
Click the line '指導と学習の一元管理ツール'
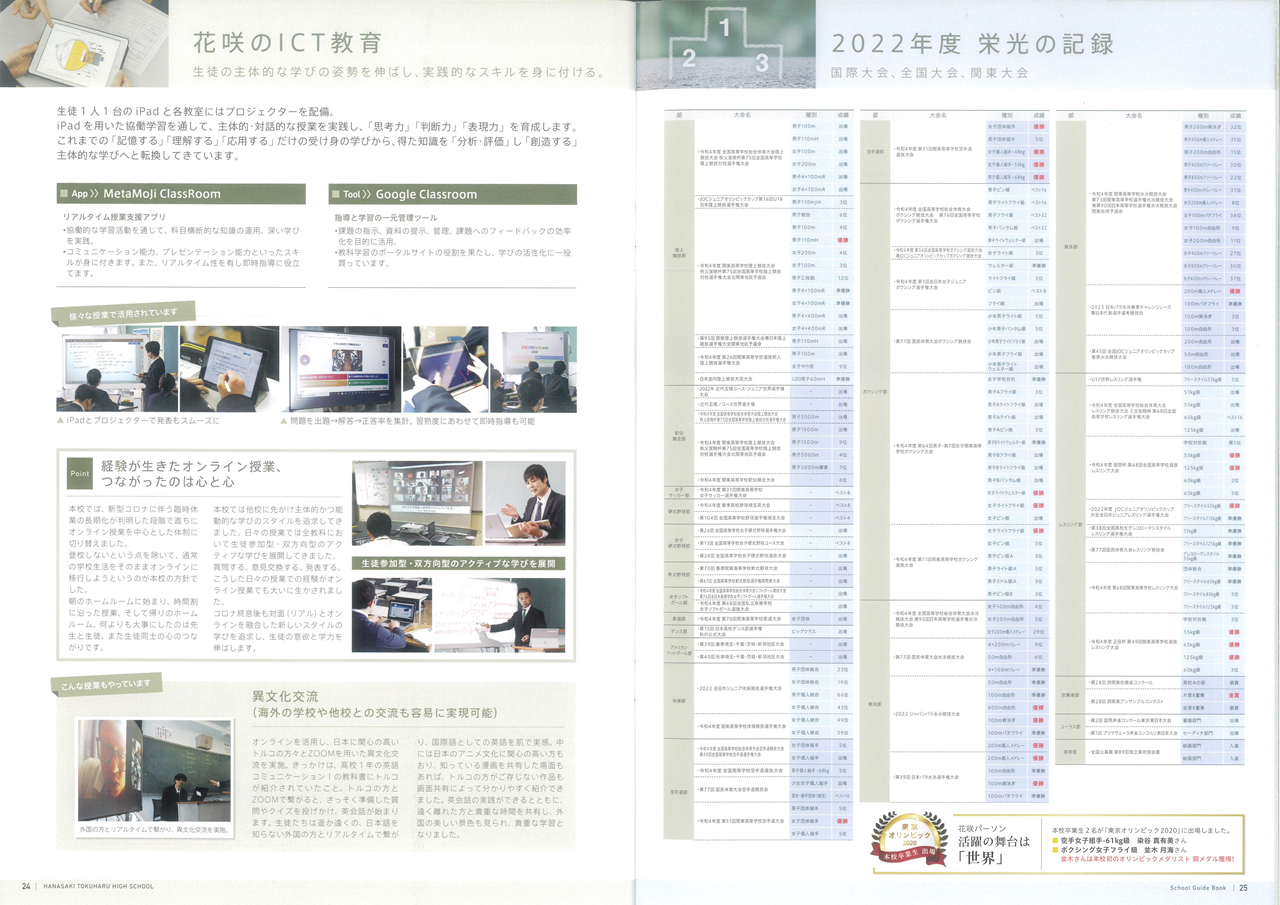tap(384, 216)
